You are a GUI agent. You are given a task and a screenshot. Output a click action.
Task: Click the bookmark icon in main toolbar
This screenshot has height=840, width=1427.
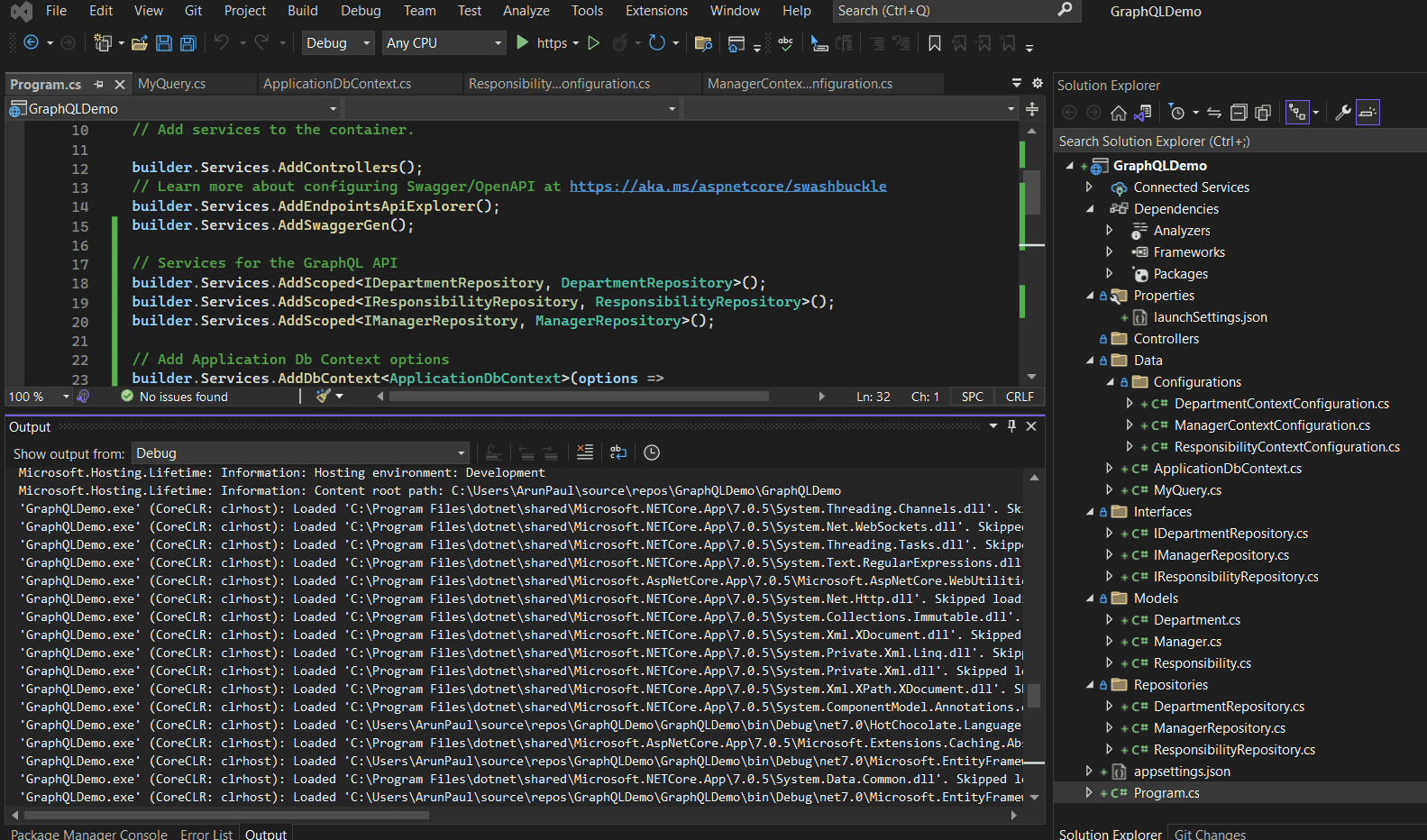(x=935, y=43)
